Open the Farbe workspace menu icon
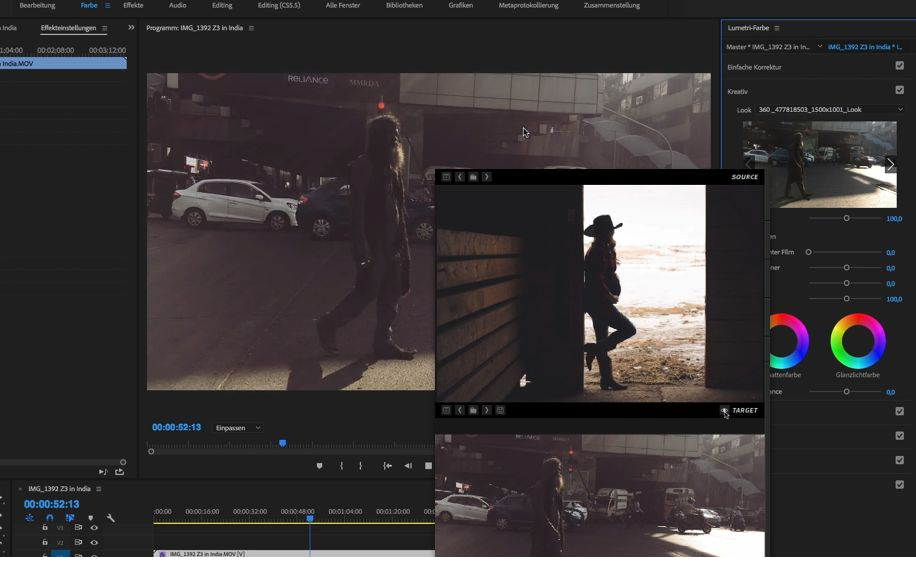The image size is (916, 579). click(x=107, y=5)
